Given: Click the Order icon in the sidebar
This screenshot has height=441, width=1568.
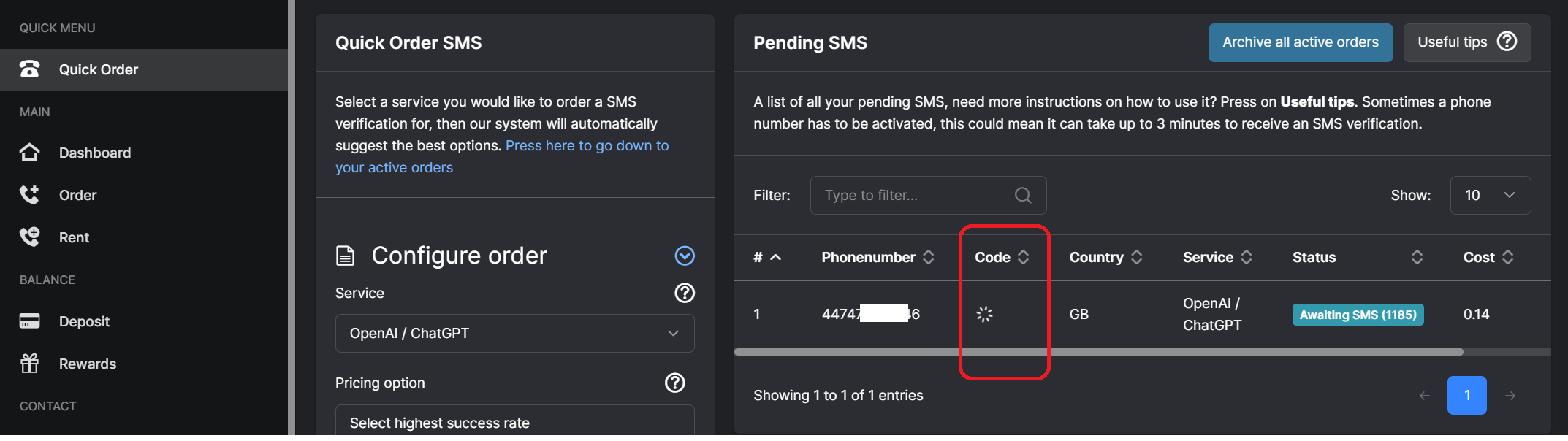Looking at the screenshot, I should pyautogui.click(x=29, y=194).
